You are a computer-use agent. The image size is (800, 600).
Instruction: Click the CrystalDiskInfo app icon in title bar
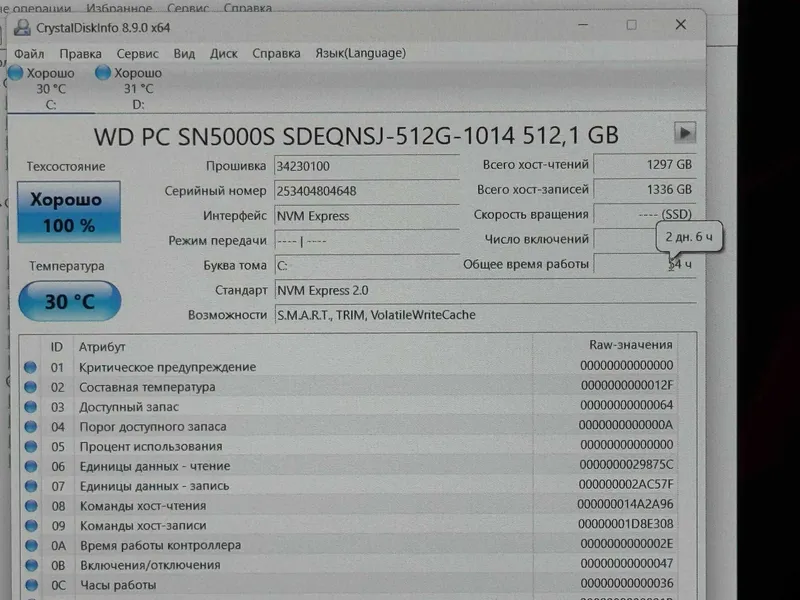coord(22,28)
